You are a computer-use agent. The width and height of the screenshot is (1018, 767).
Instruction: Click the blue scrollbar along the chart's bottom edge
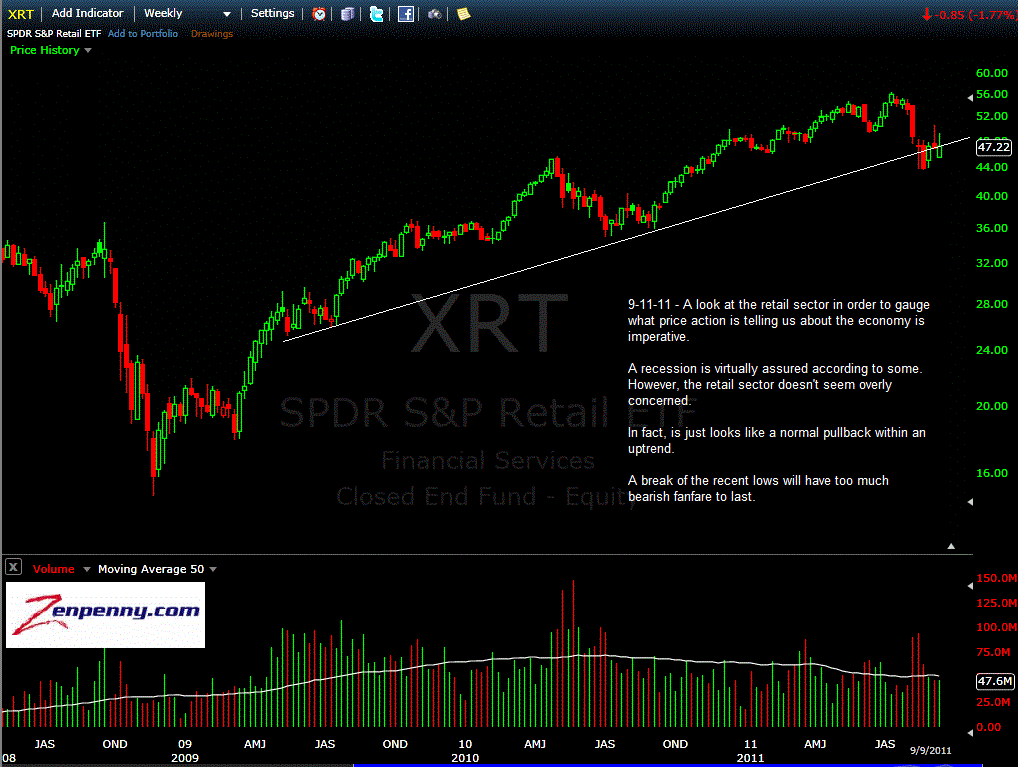click(x=667, y=766)
